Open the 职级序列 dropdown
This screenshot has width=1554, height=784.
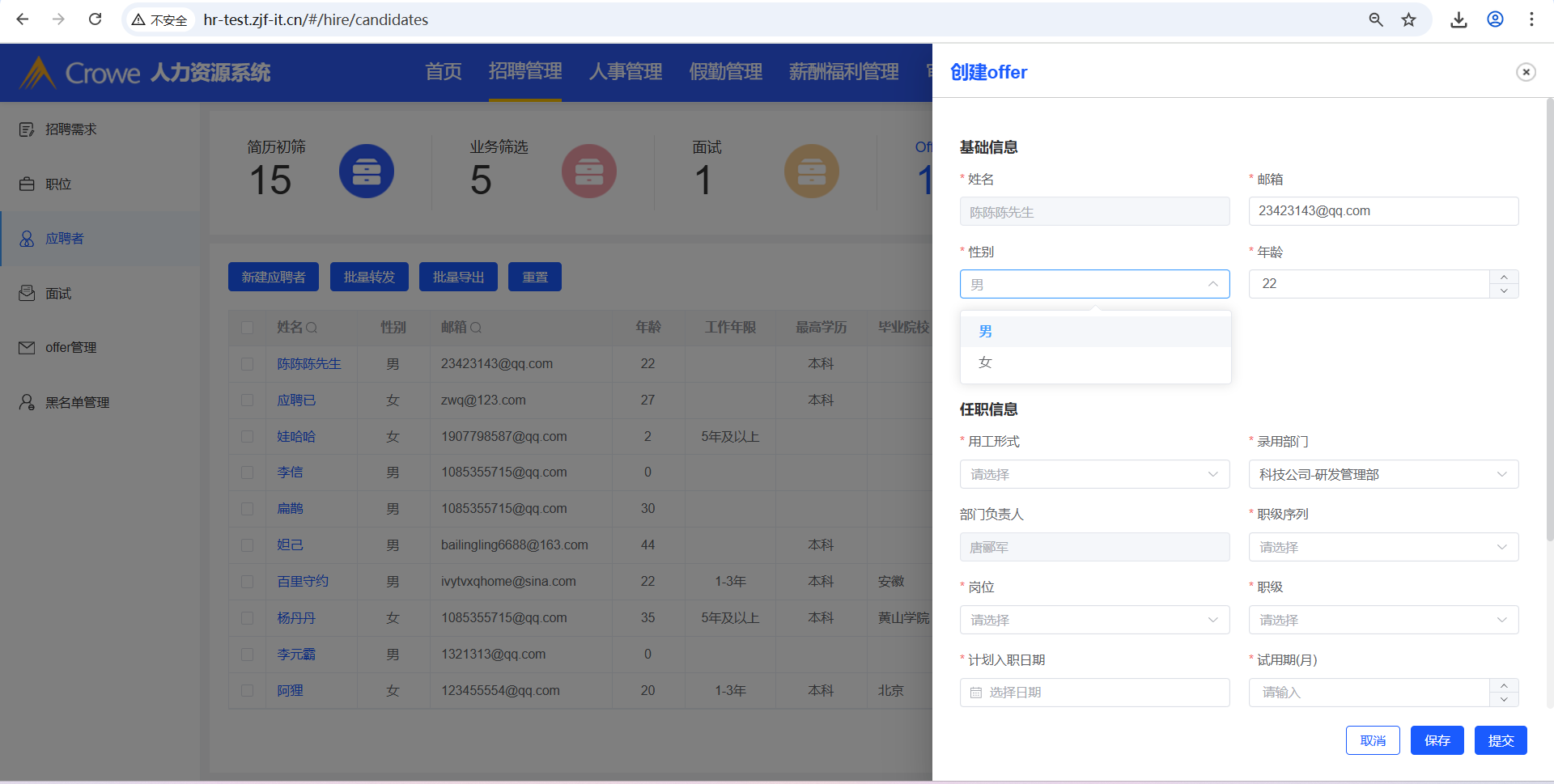pyautogui.click(x=1383, y=547)
